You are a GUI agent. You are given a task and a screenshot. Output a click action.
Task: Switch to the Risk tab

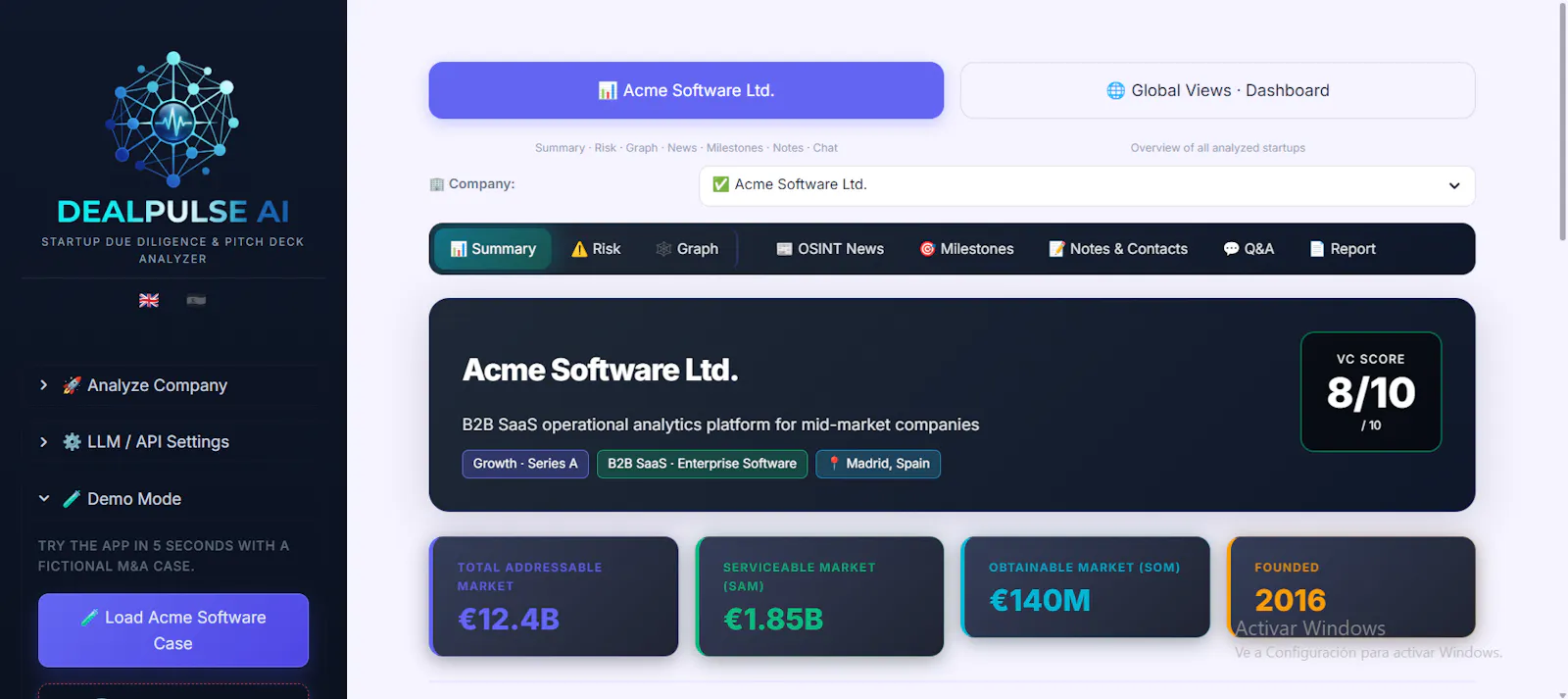coord(596,249)
